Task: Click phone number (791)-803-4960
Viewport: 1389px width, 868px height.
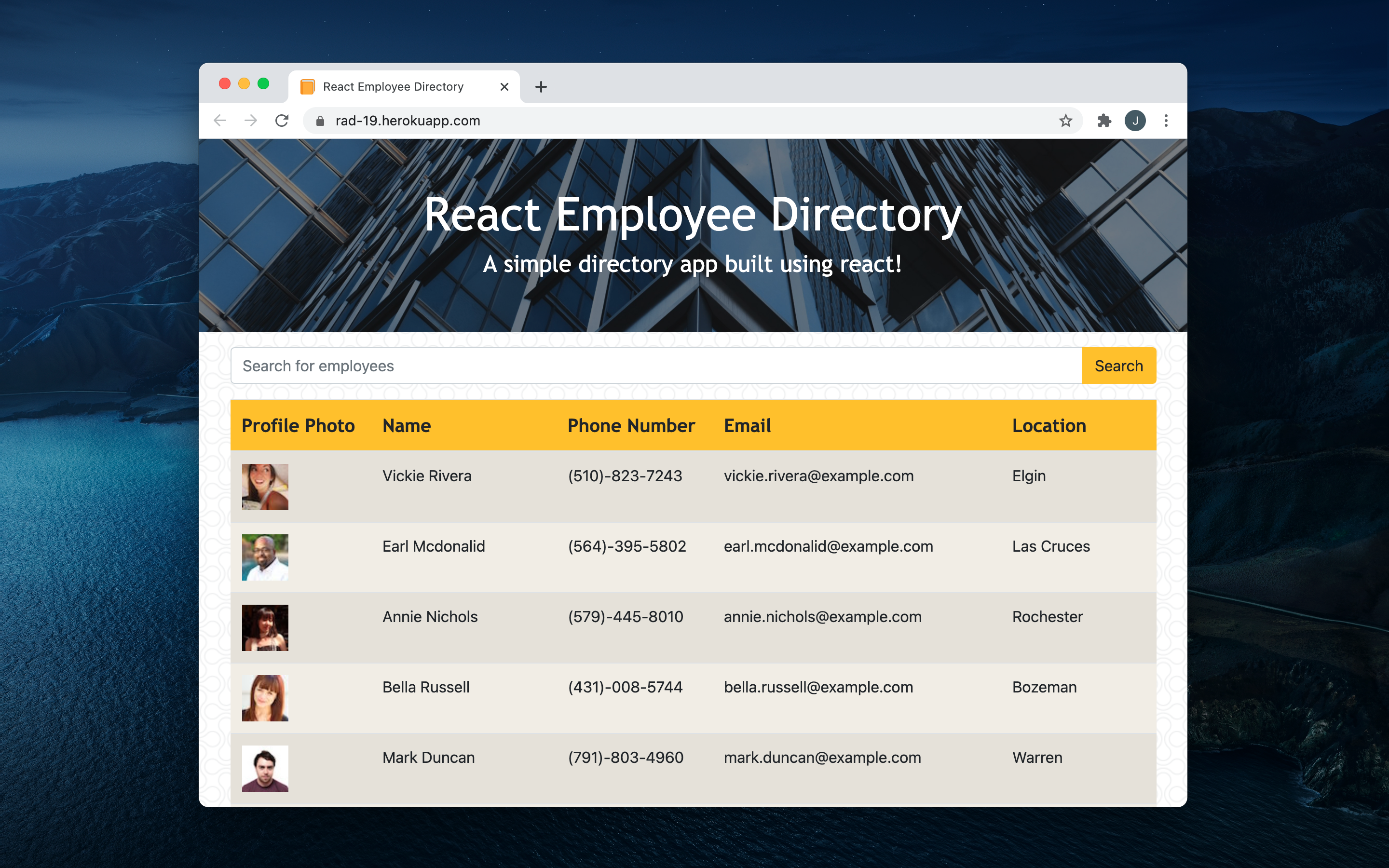Action: click(x=626, y=758)
